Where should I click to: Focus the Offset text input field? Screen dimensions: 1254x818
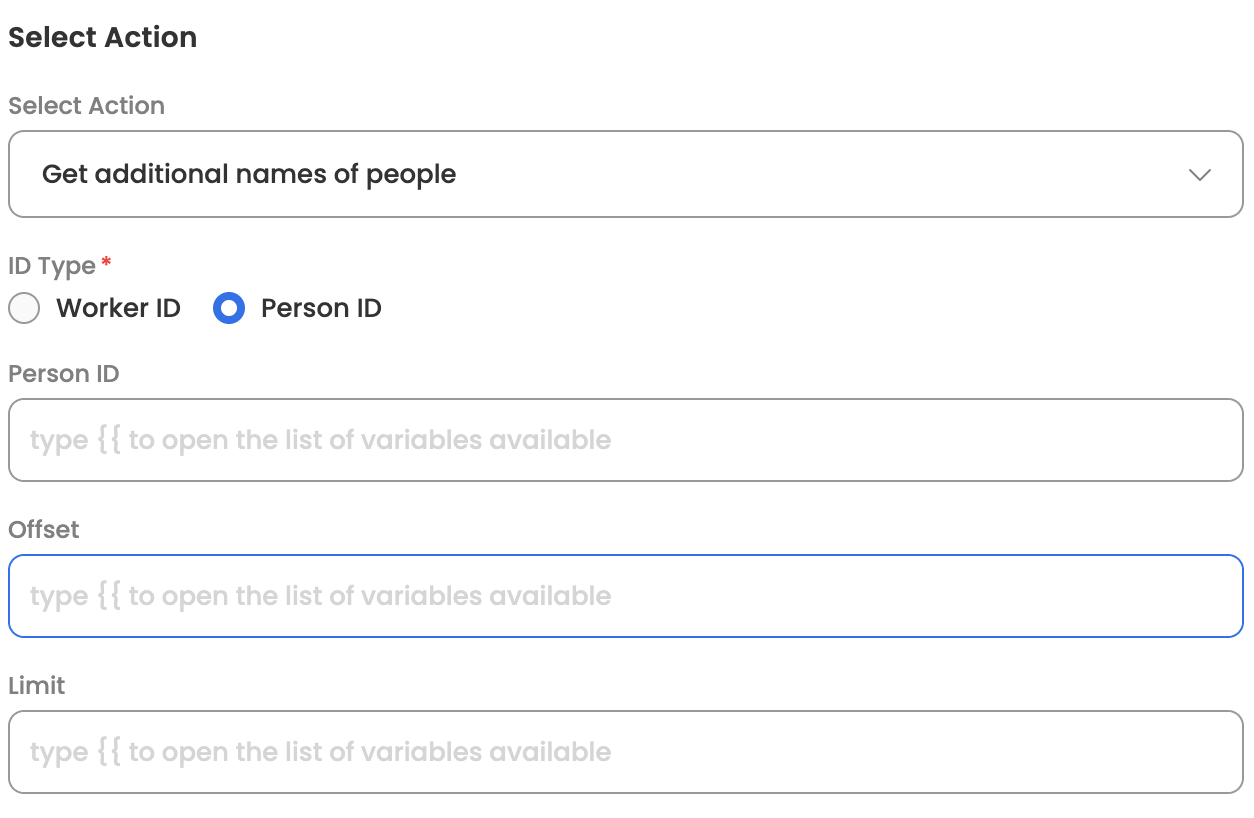click(x=625, y=596)
